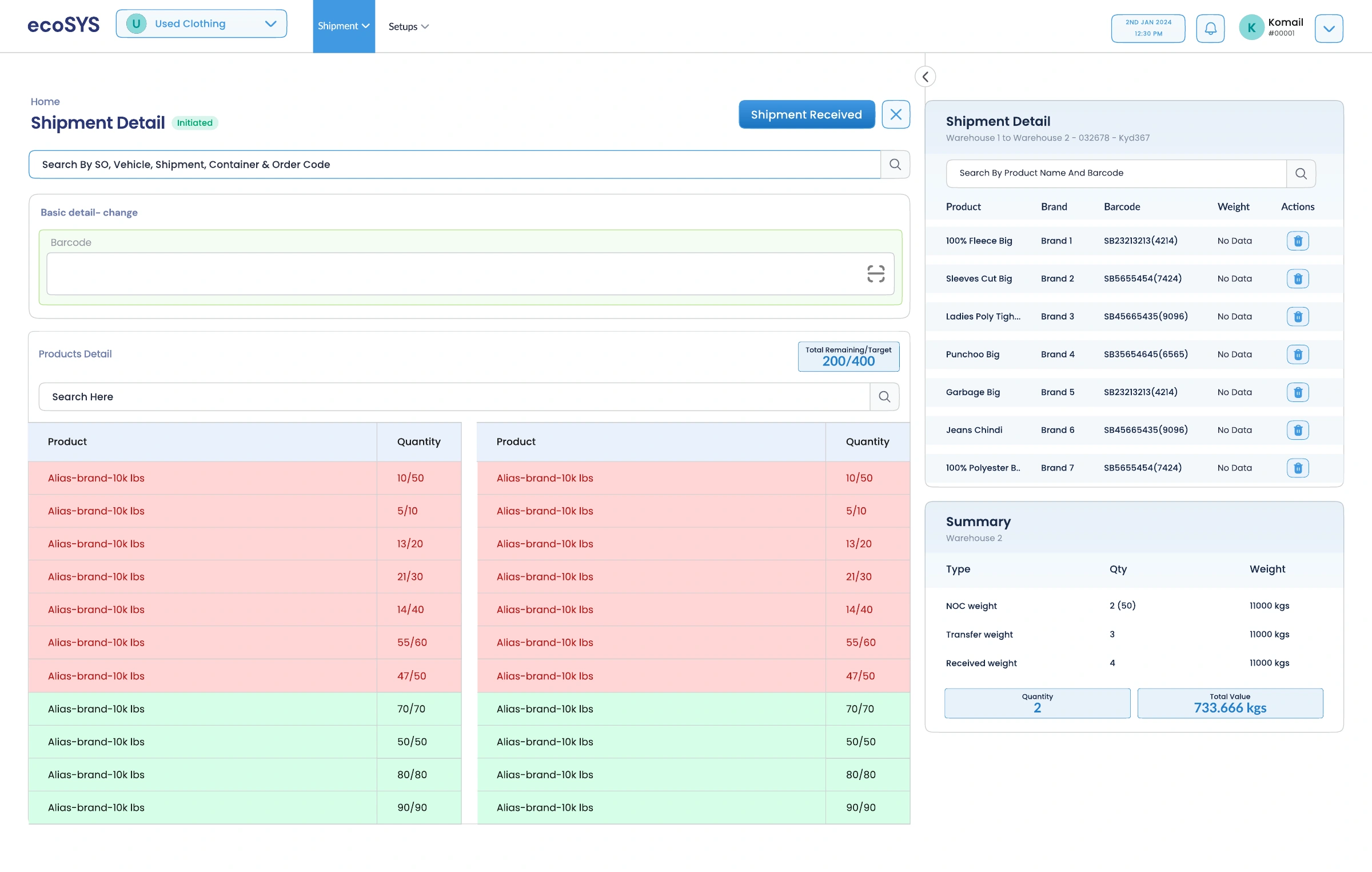Click the Initiated status badge
The image size is (1372, 872).
[x=194, y=123]
